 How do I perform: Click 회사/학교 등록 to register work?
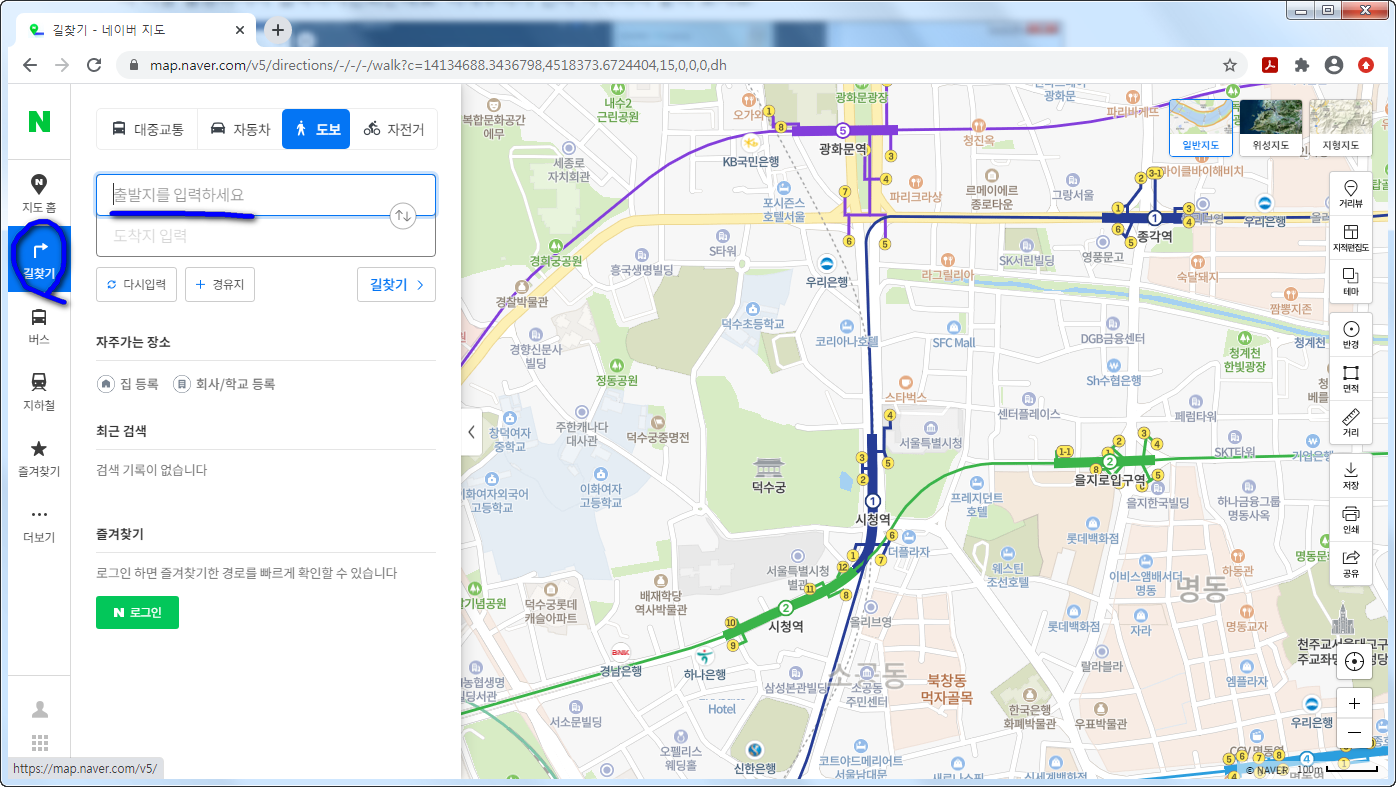225,384
